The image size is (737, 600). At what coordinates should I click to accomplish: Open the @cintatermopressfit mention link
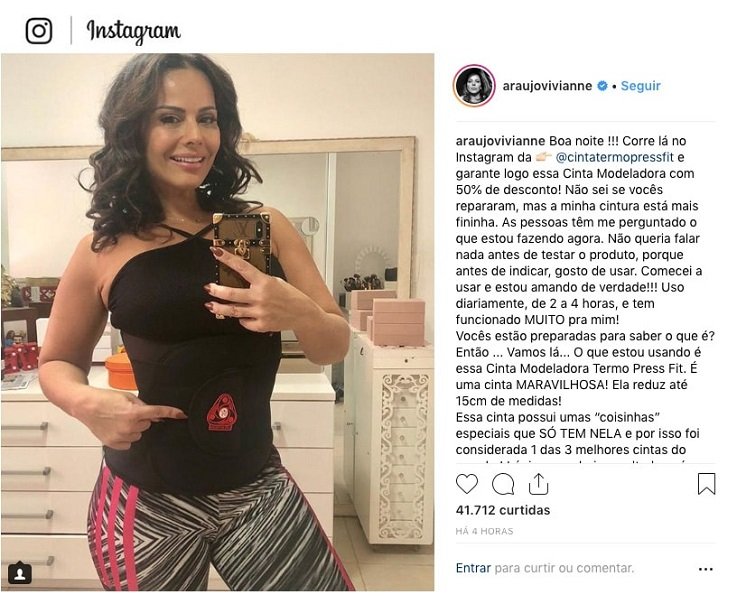click(x=614, y=157)
